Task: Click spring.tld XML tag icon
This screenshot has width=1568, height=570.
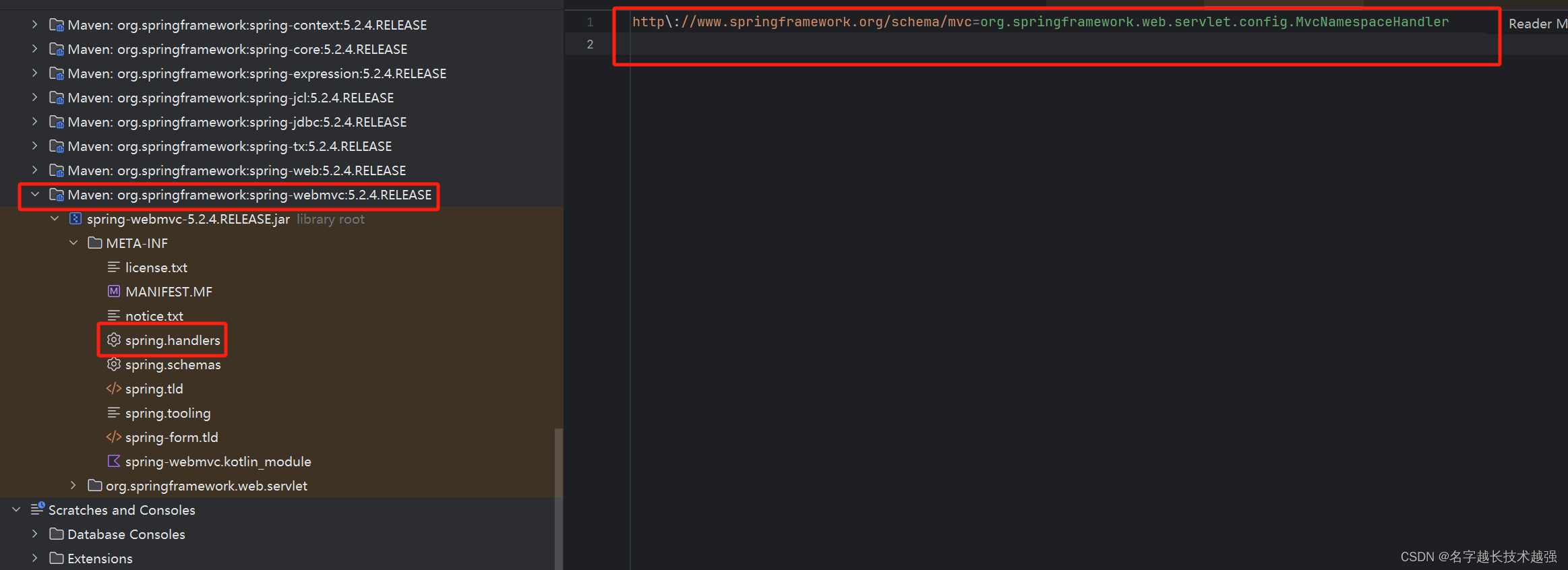Action: pyautogui.click(x=114, y=388)
